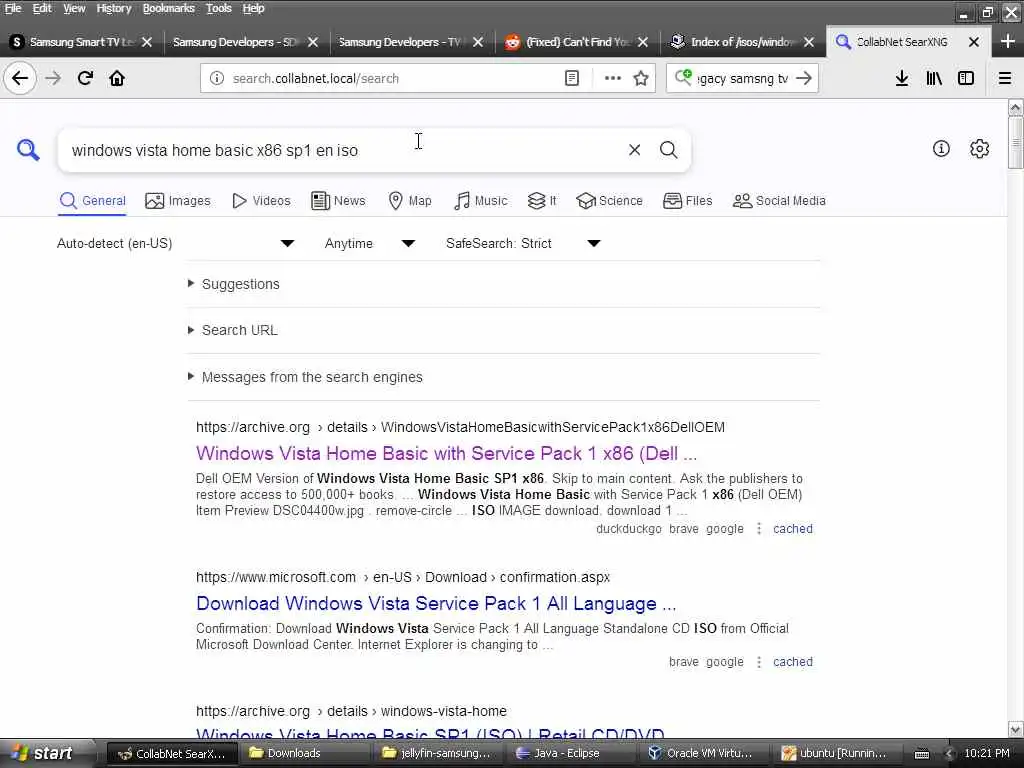Select the General category tab

tap(92, 200)
